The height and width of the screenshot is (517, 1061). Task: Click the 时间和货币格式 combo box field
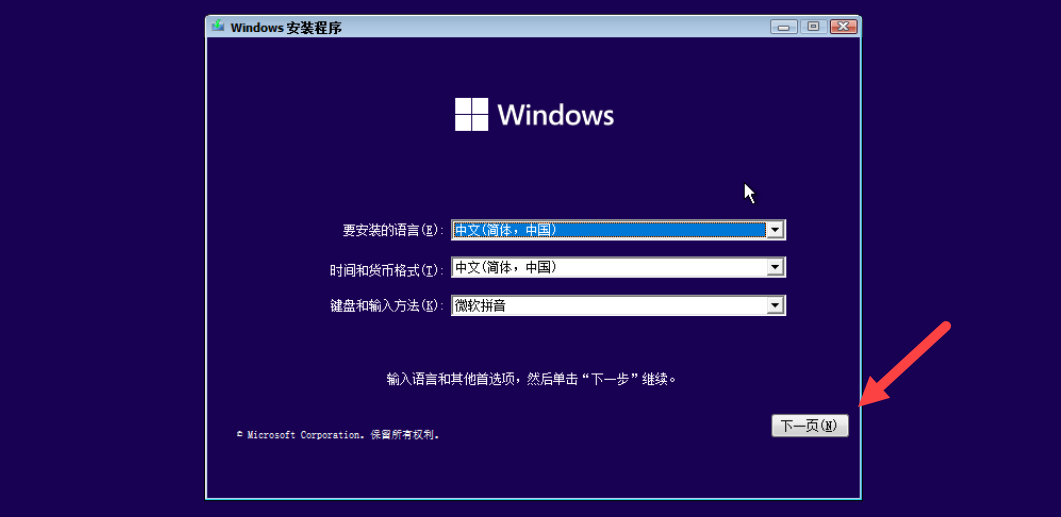[x=618, y=268]
